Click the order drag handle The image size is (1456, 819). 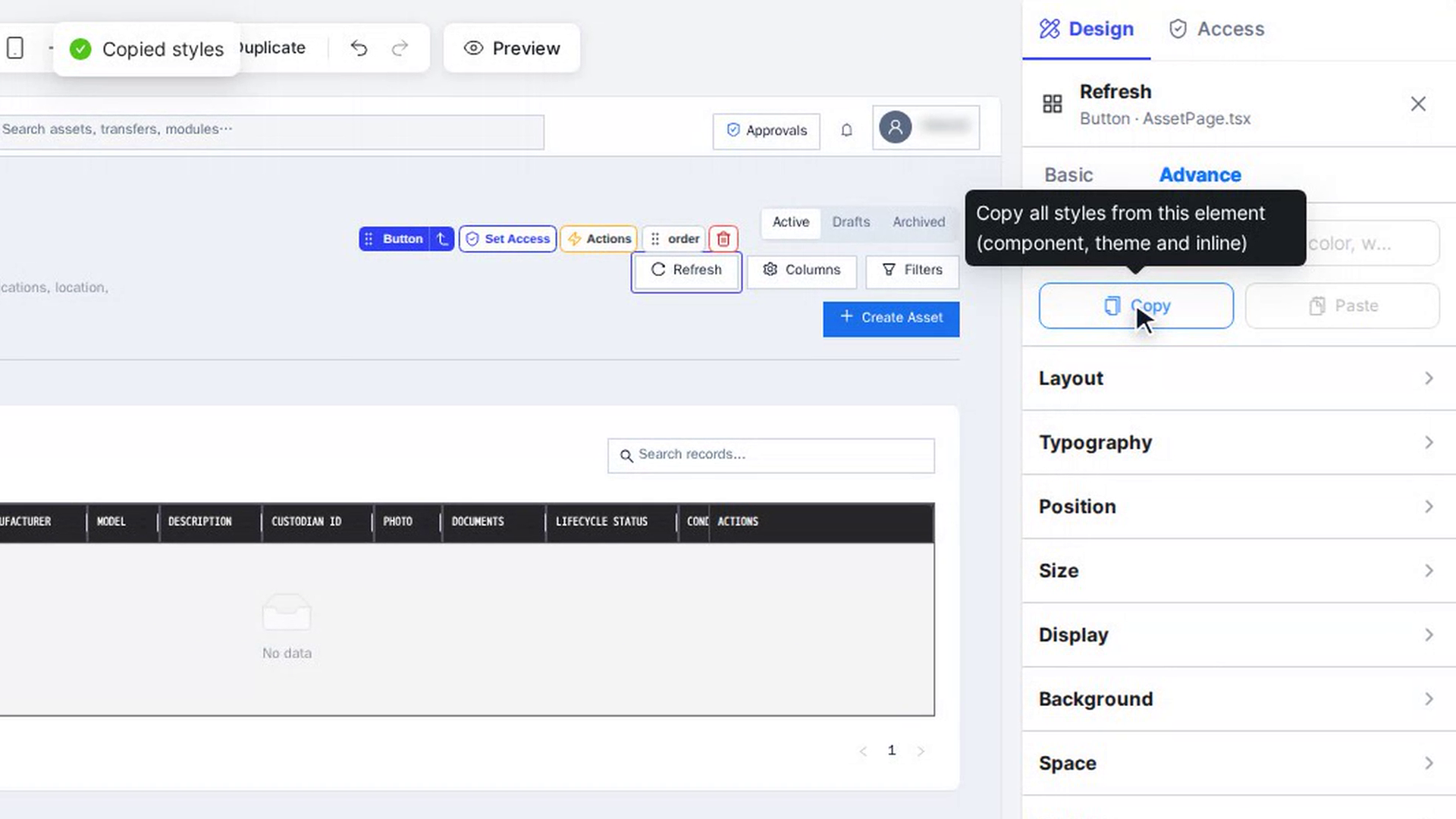655,239
